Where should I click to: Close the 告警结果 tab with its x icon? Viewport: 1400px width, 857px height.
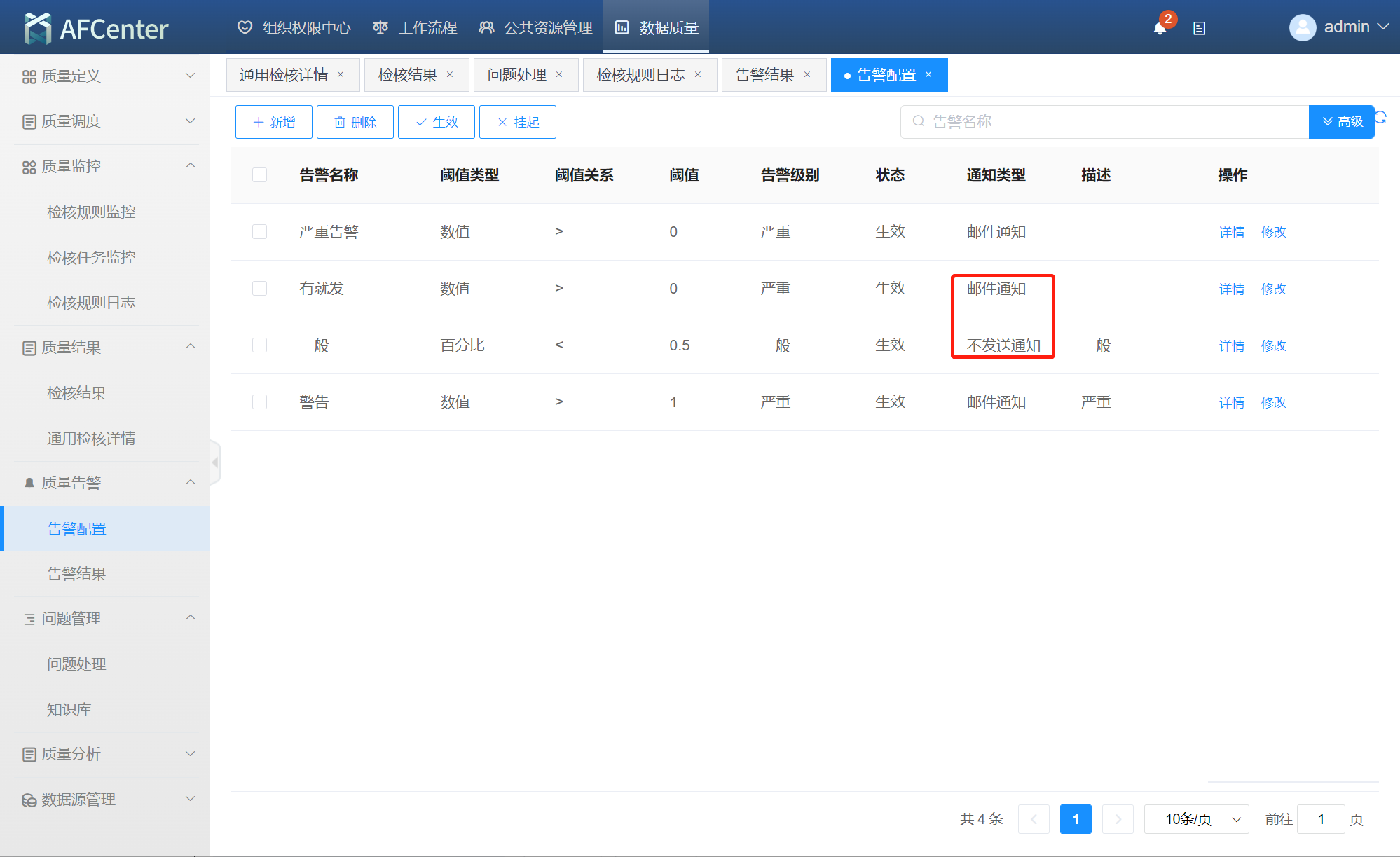(x=807, y=75)
